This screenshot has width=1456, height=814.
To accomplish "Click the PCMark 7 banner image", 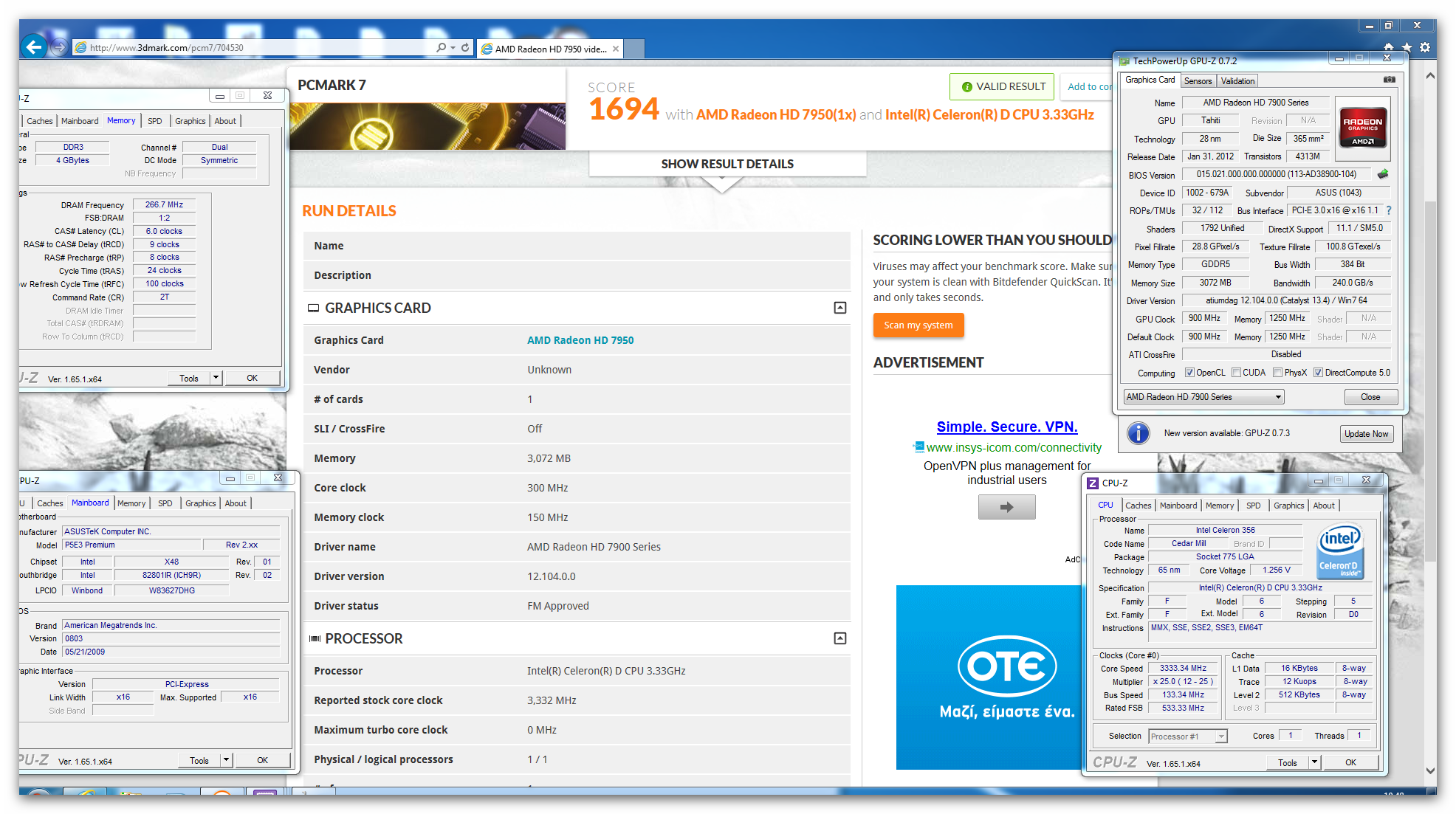I will [x=427, y=126].
